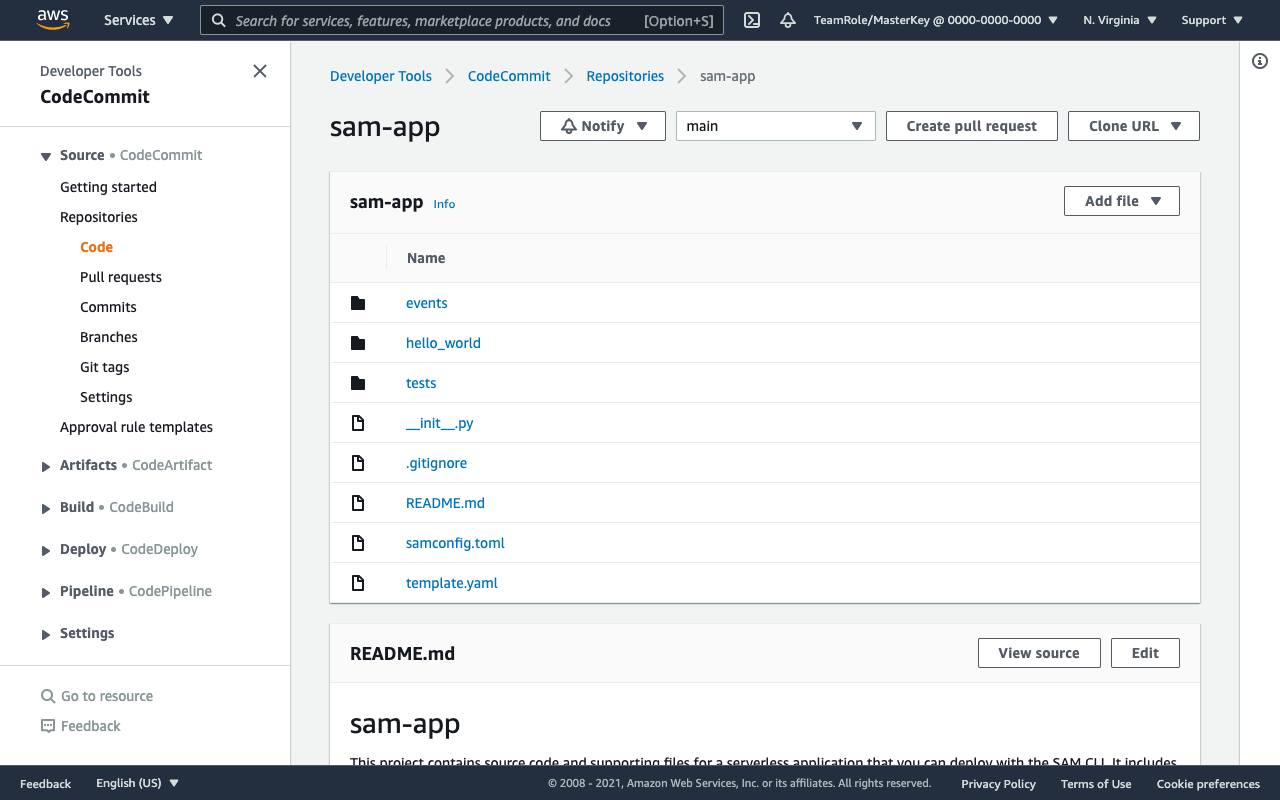Open the info panel icon at right edge
The height and width of the screenshot is (800, 1280).
(x=1260, y=61)
